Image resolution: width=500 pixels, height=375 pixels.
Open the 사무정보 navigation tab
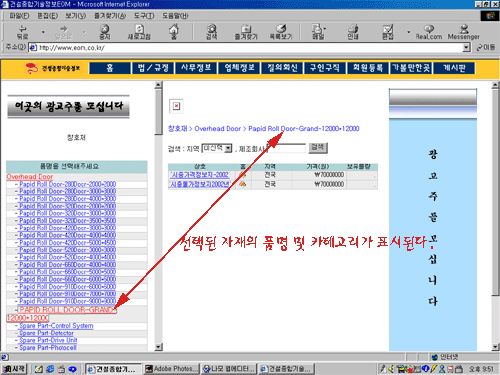click(196, 68)
